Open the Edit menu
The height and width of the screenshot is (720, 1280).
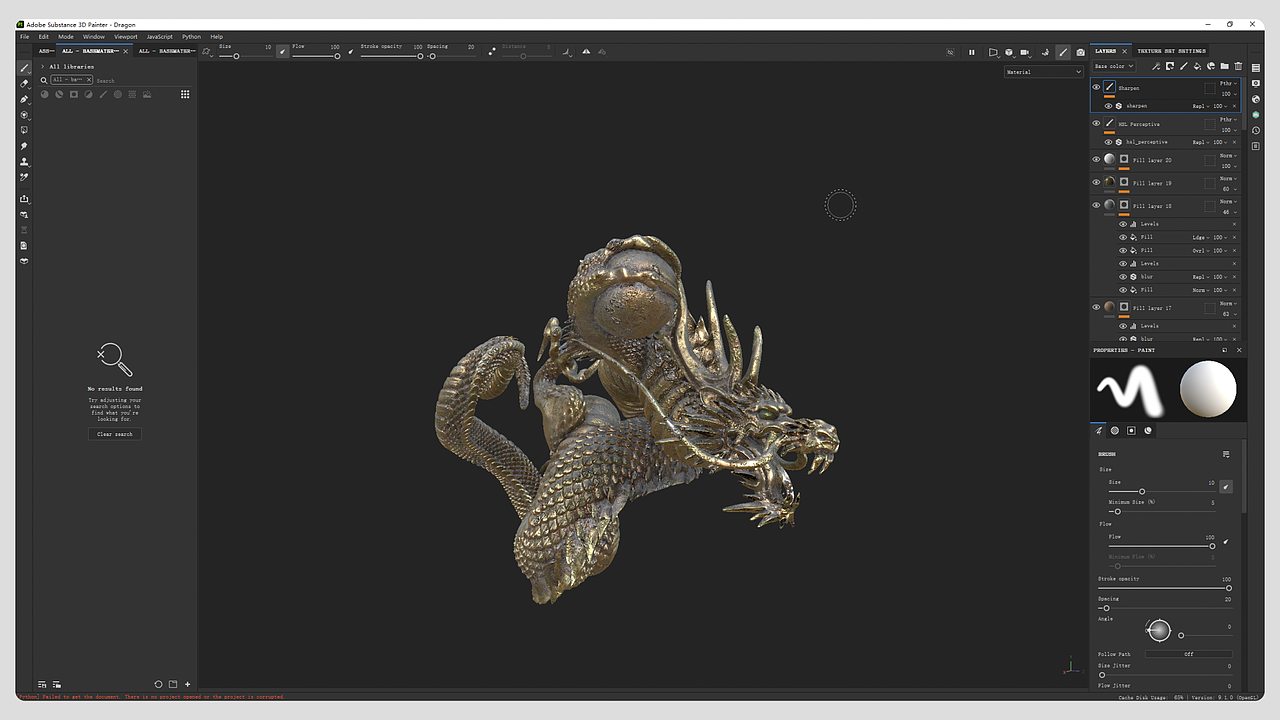[x=44, y=37]
